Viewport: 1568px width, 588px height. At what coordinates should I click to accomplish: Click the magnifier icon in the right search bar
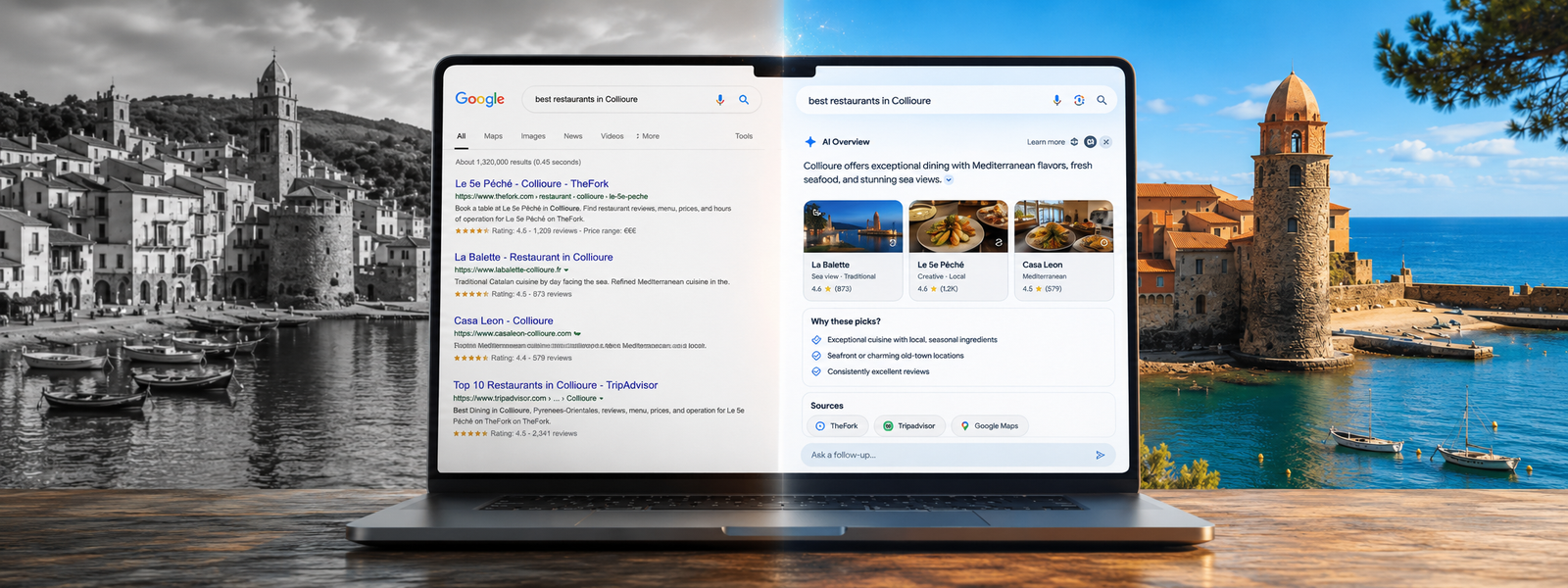pyautogui.click(x=1102, y=100)
